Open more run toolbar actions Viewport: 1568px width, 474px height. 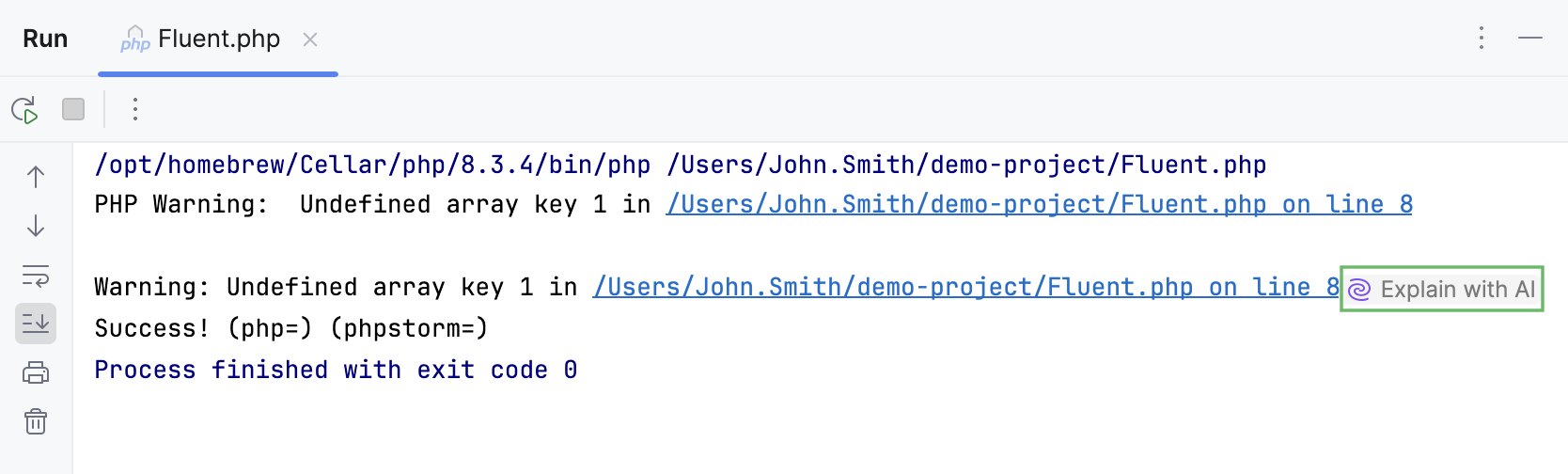(x=135, y=110)
